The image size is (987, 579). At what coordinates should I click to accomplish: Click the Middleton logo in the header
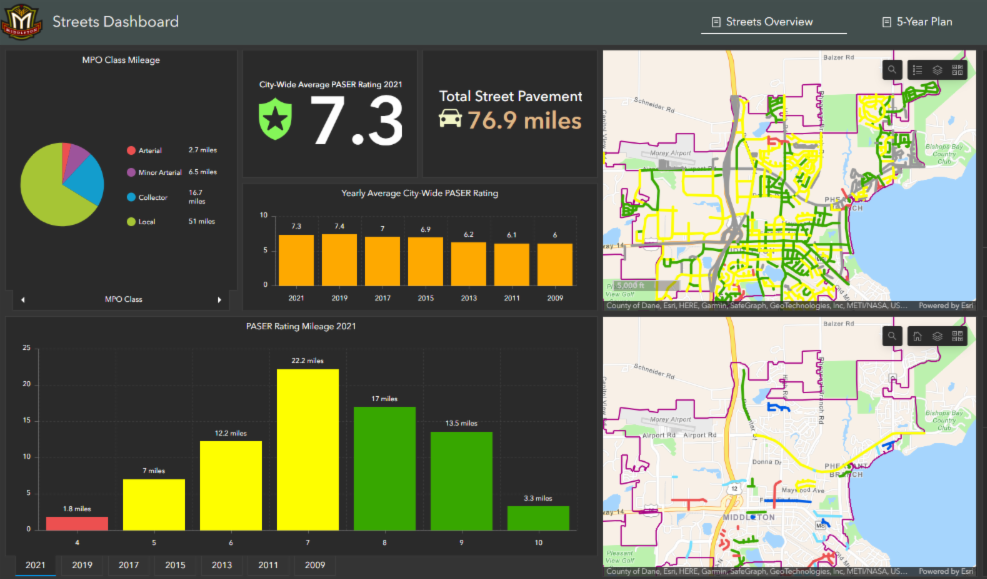[22, 21]
